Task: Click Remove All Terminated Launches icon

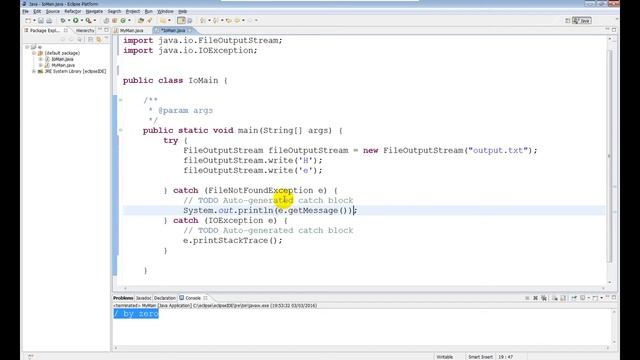Action: pyautogui.click(x=544, y=298)
